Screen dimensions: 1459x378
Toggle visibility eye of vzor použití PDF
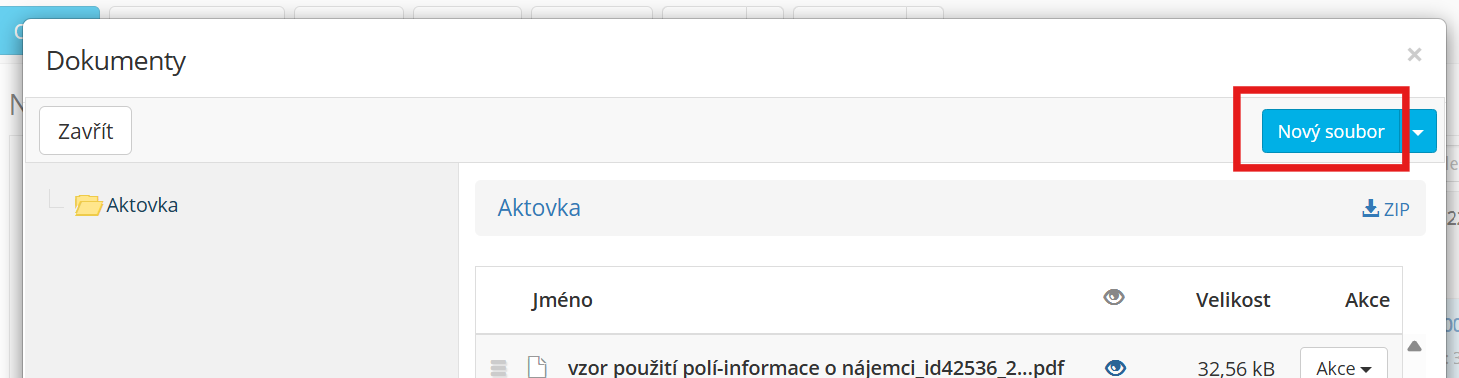pos(1114,367)
